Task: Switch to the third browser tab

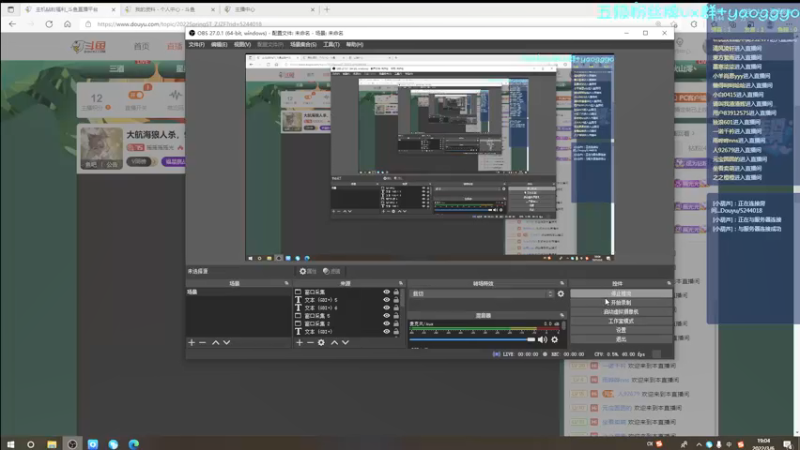Action: 269,9
